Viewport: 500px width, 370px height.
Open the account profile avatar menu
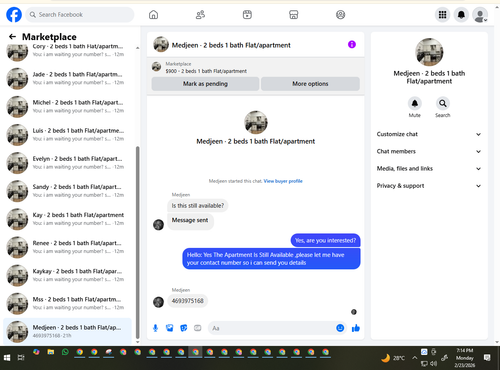coord(480,15)
